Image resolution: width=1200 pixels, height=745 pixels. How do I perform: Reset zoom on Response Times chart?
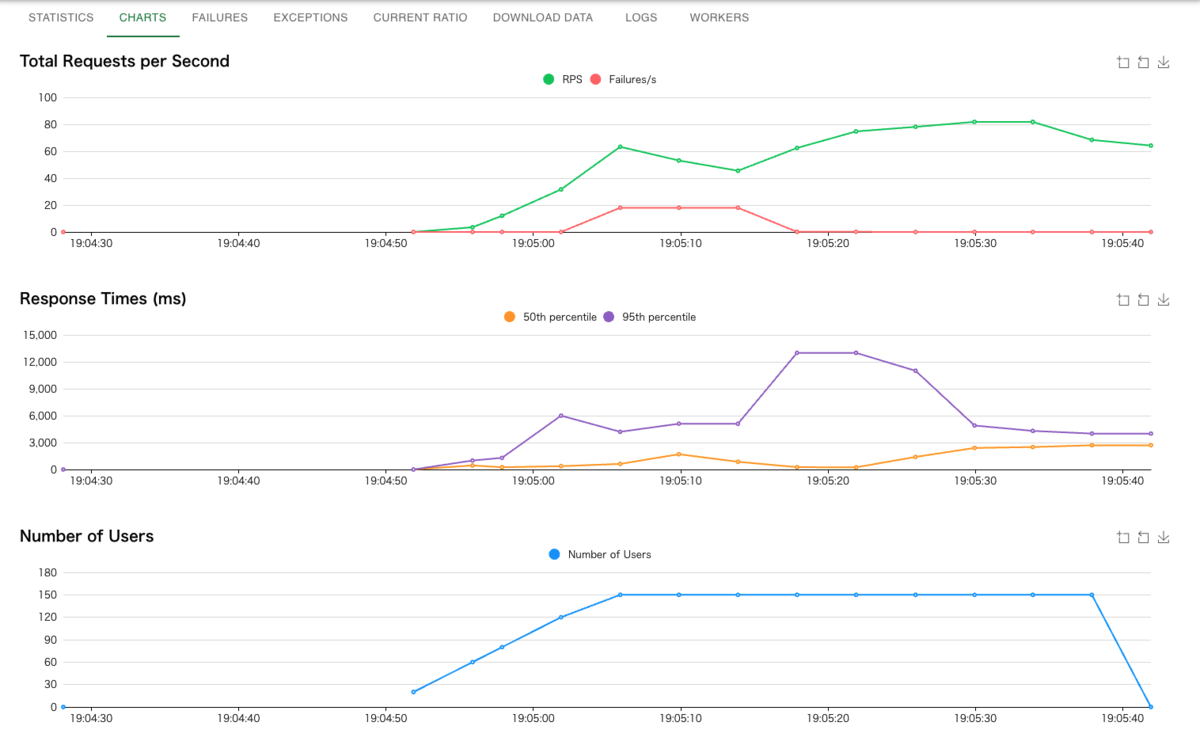coord(1143,300)
